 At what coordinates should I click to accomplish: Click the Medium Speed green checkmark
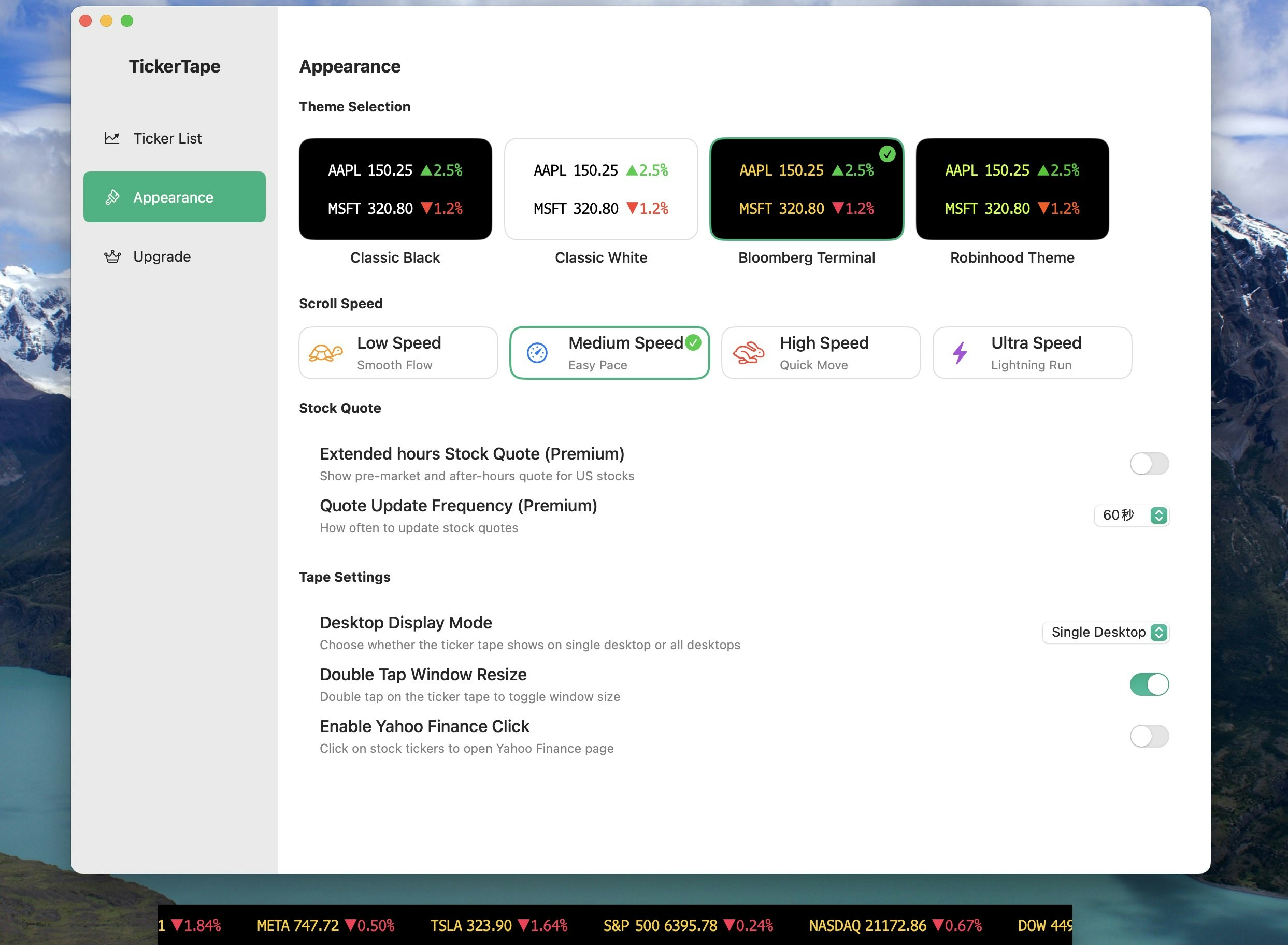(693, 342)
